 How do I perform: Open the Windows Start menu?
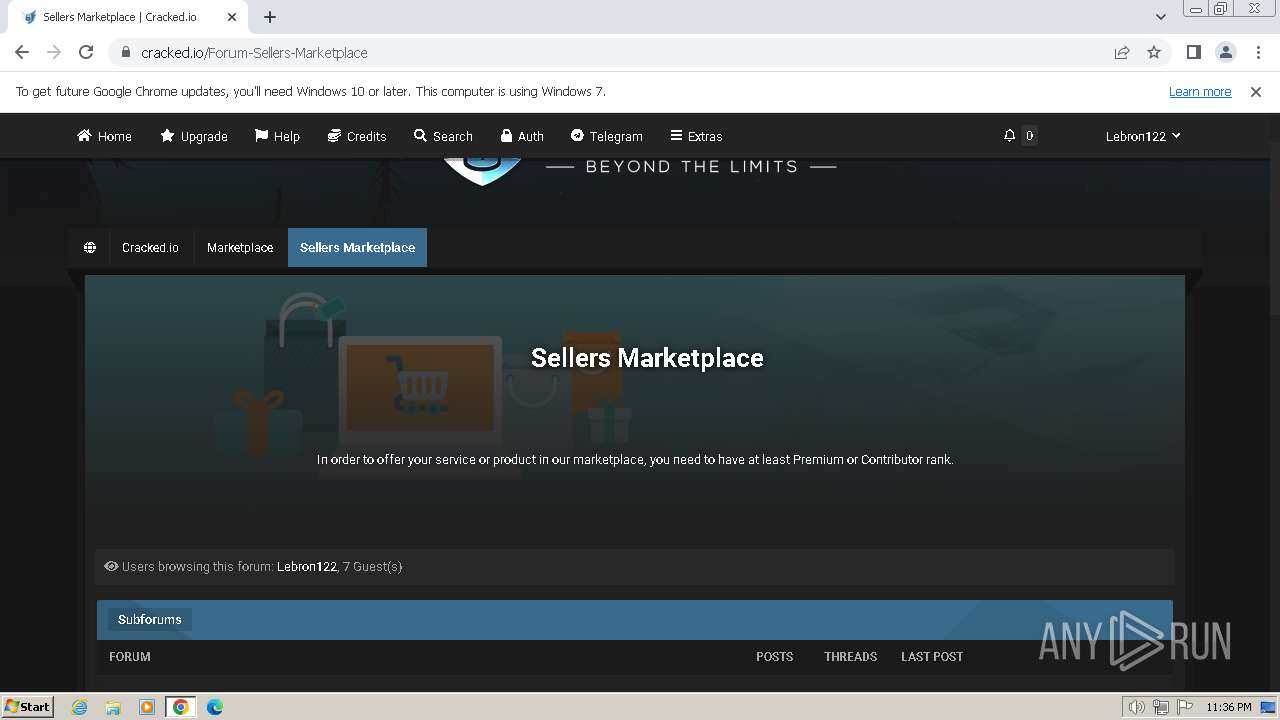(x=27, y=706)
